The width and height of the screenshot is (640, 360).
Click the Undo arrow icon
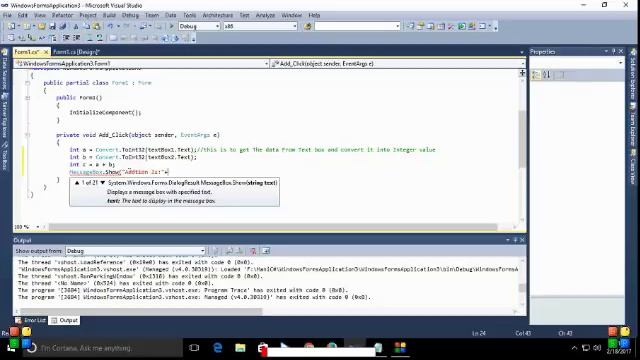point(110,26)
